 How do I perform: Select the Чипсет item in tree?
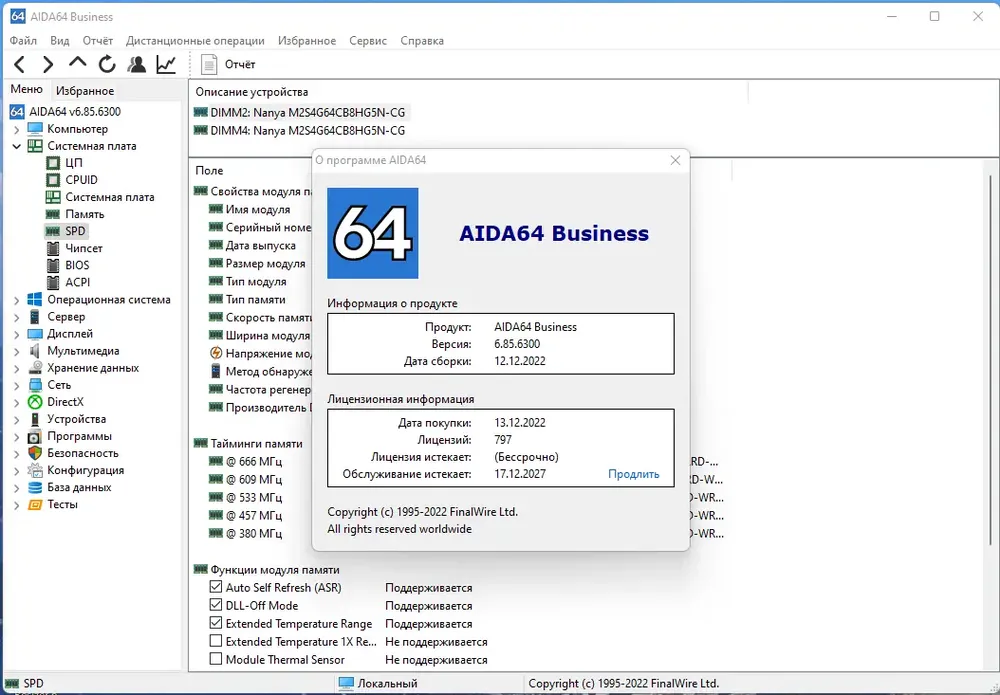pyautogui.click(x=84, y=248)
